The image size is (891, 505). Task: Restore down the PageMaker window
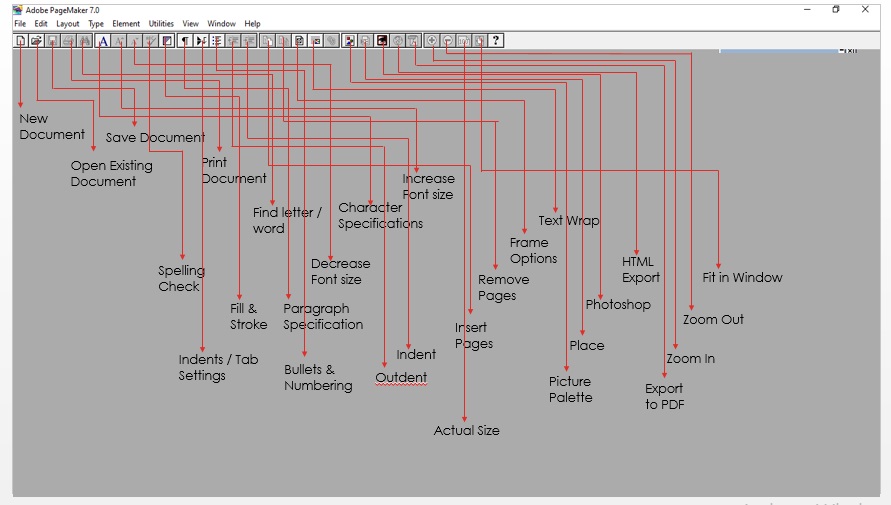[x=836, y=9]
